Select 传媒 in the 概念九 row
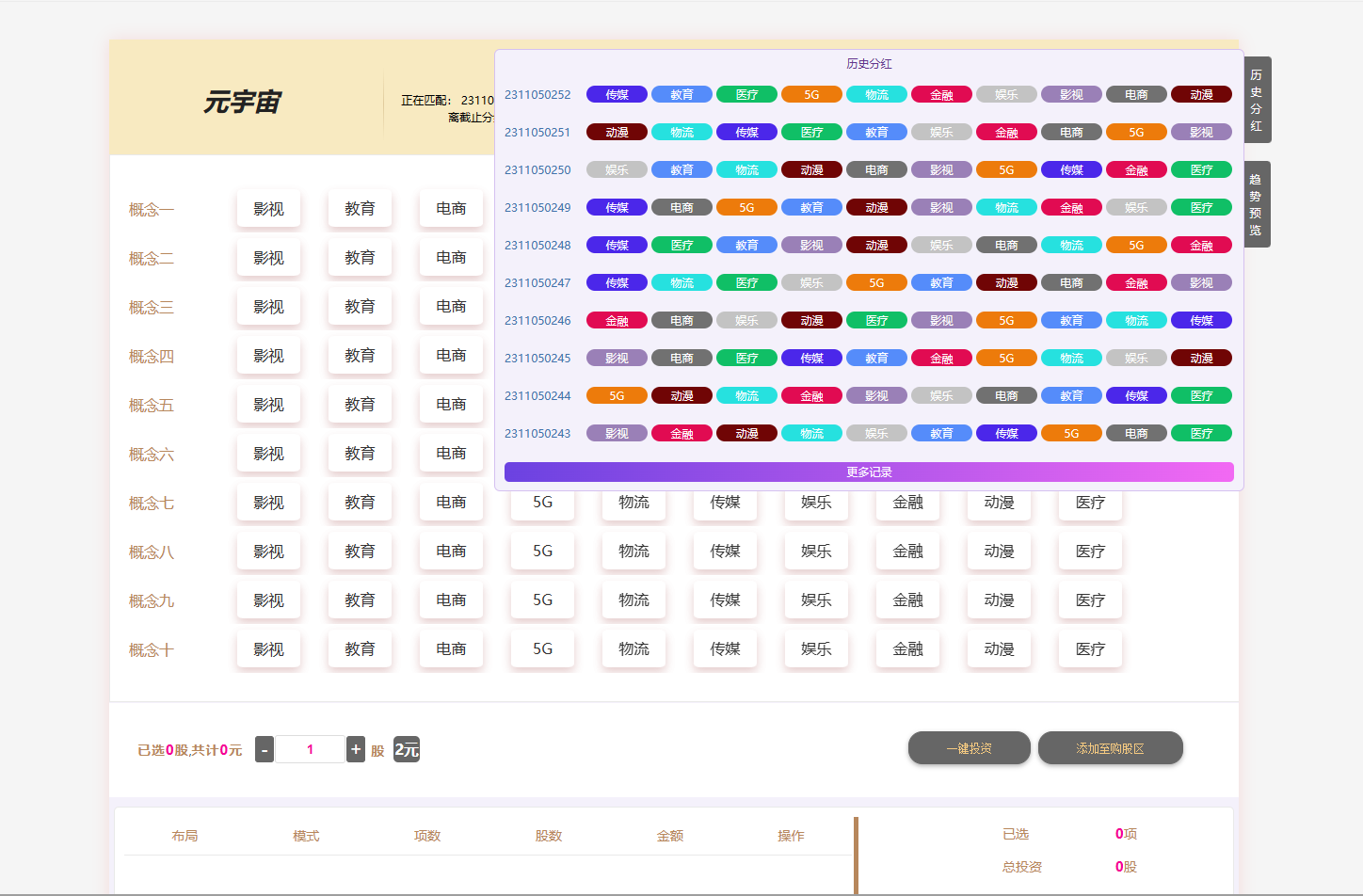The width and height of the screenshot is (1363, 896). 725,600
